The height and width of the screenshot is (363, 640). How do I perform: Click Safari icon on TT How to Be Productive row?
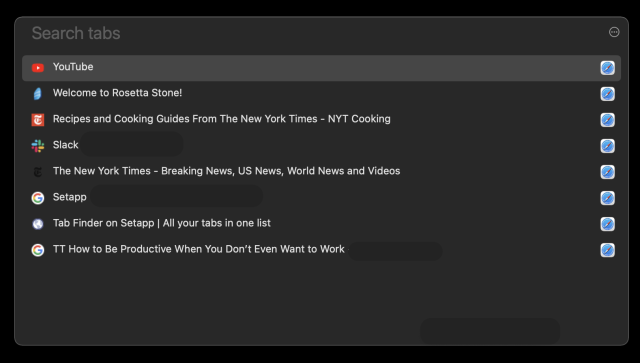tap(607, 250)
